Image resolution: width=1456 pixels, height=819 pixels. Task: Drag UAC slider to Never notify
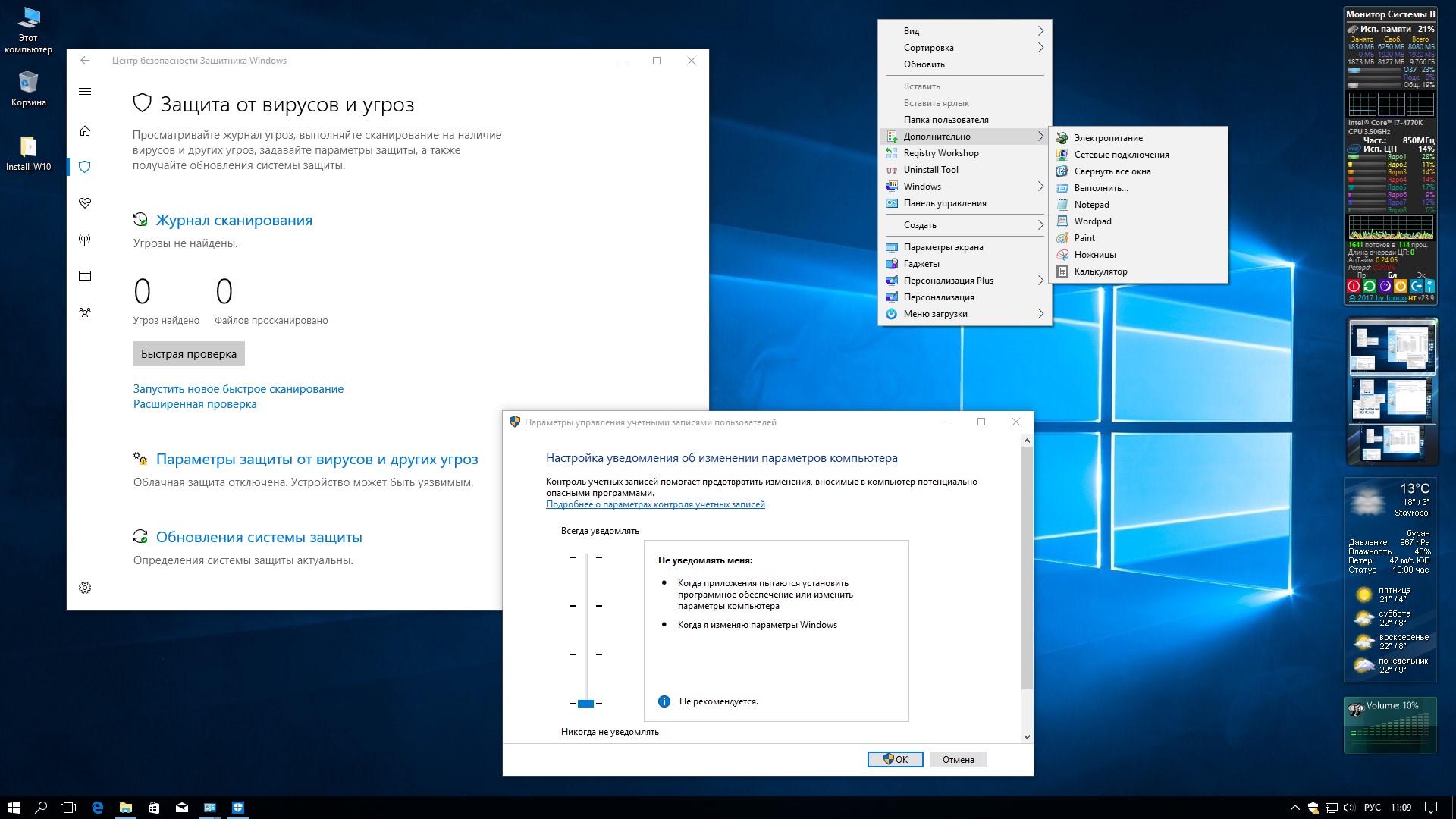(x=585, y=703)
